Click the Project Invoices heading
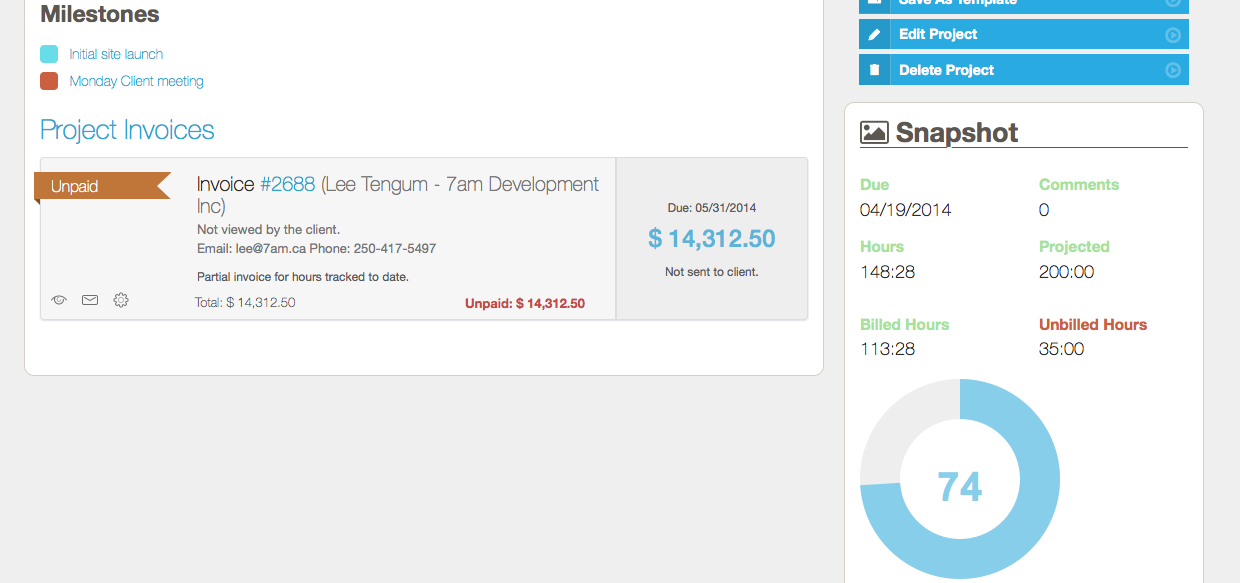The height and width of the screenshot is (583, 1240). (127, 130)
